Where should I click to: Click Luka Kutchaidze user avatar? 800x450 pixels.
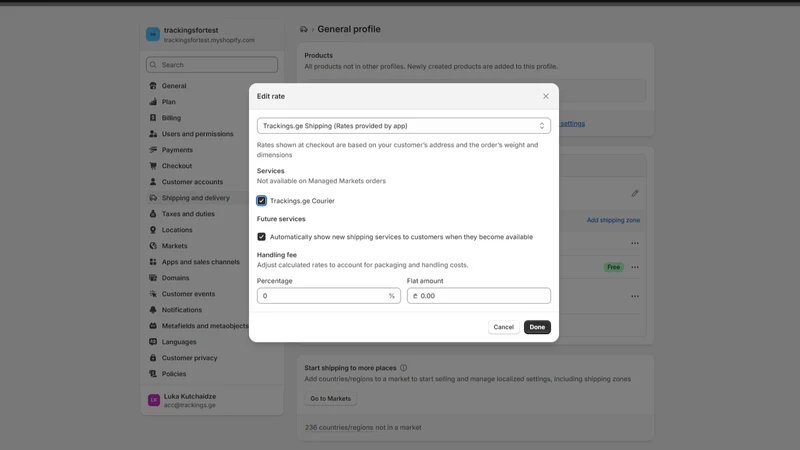coord(154,400)
